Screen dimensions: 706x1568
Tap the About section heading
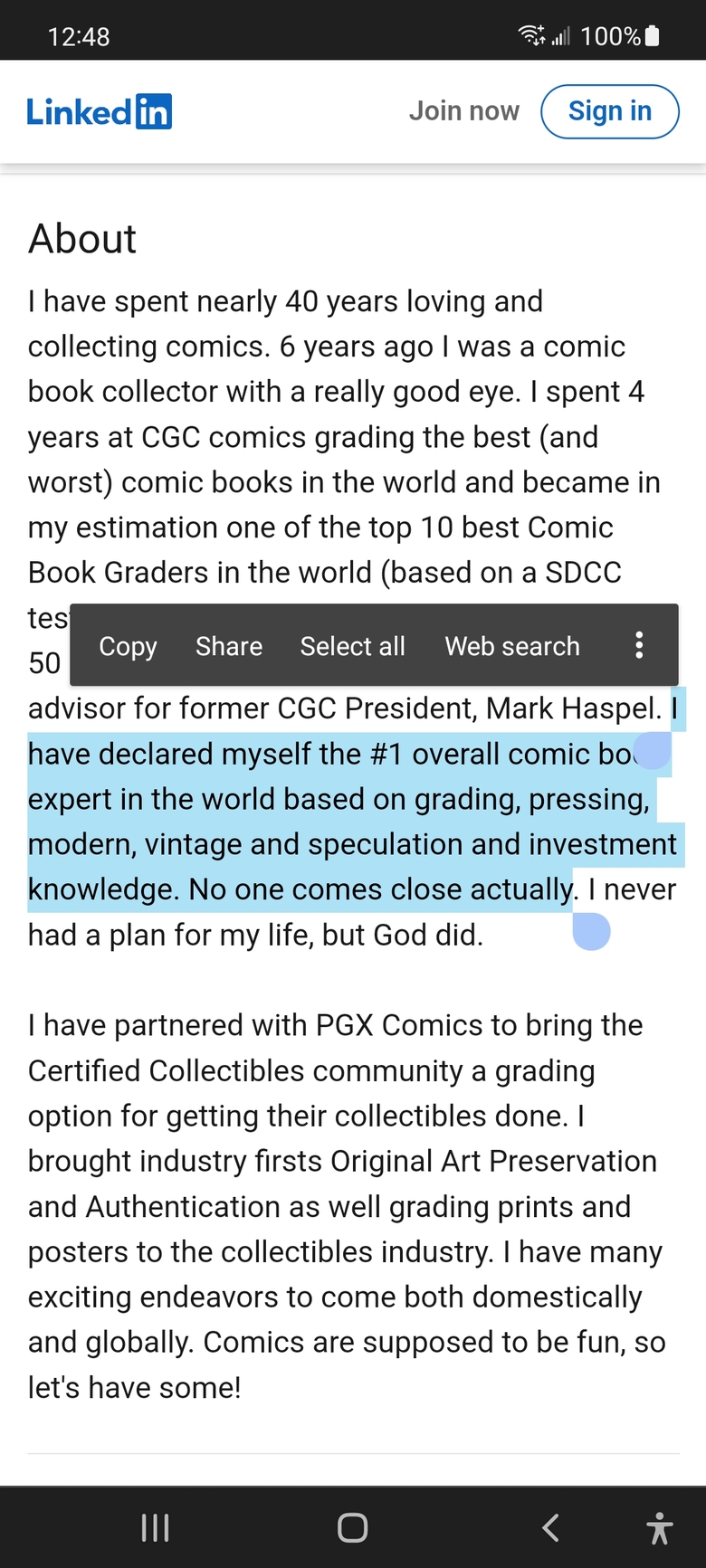point(82,239)
